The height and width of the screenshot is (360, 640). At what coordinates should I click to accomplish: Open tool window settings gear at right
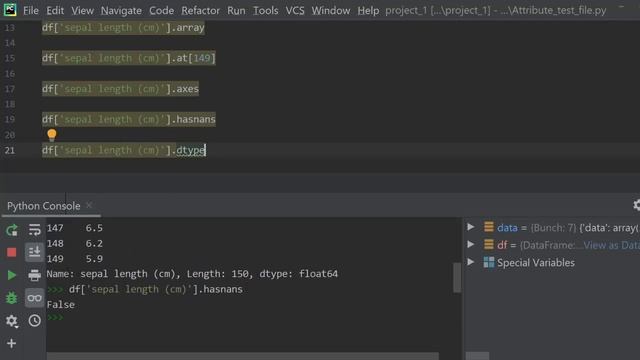tap(636, 205)
